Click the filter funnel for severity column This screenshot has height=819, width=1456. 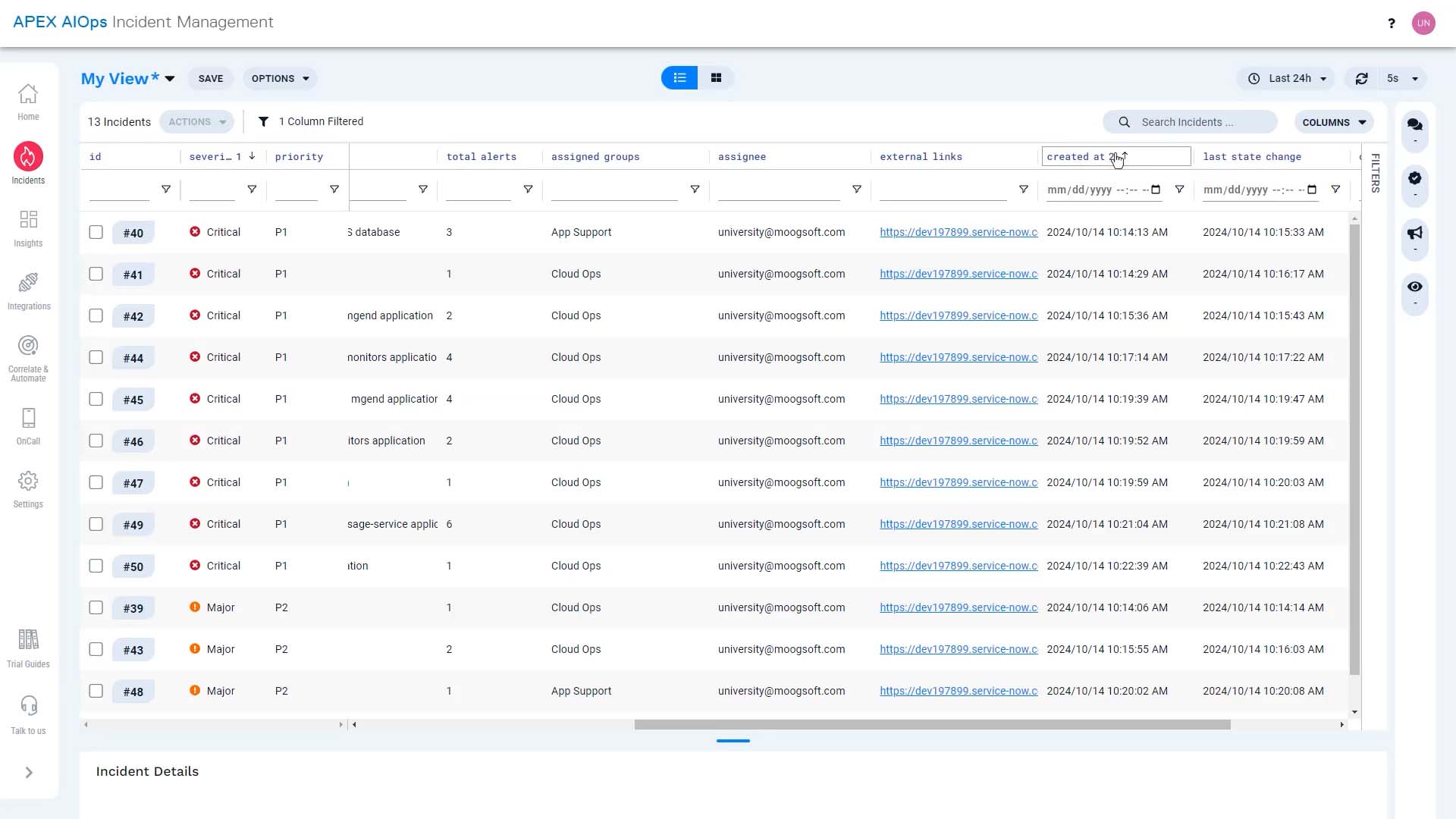click(x=252, y=190)
